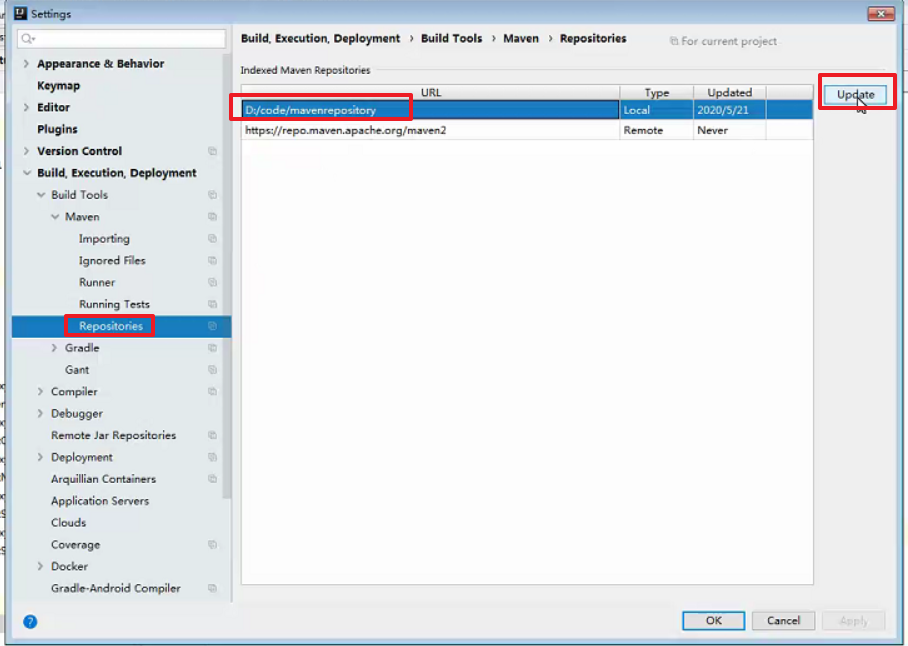Click the disabled Apply button
Image resolution: width=908 pixels, height=646 pixels.
(854, 621)
